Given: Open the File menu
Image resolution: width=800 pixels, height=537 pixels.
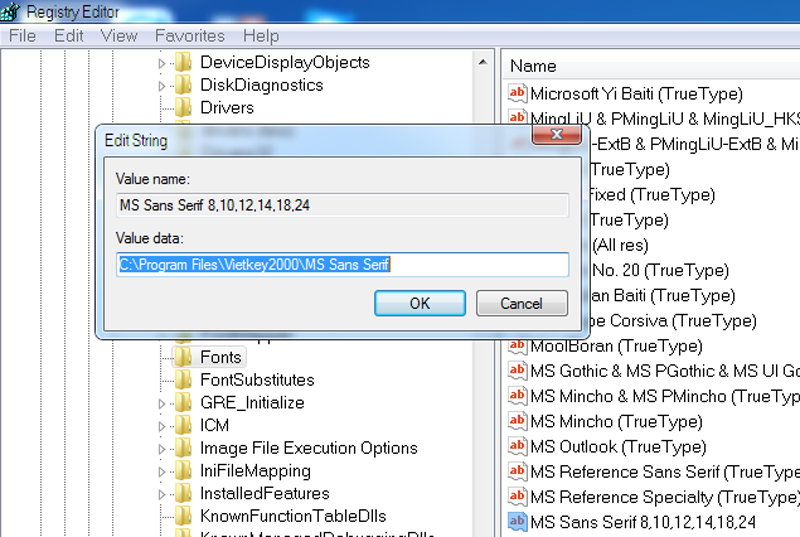Looking at the screenshot, I should 22,36.
